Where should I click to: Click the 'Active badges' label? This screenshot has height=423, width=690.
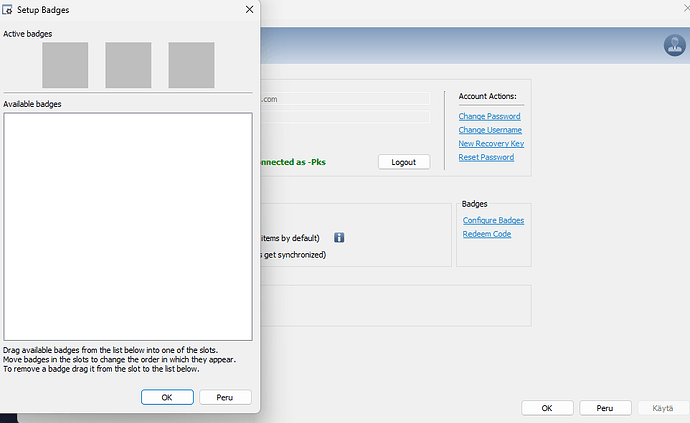pyautogui.click(x=28, y=34)
